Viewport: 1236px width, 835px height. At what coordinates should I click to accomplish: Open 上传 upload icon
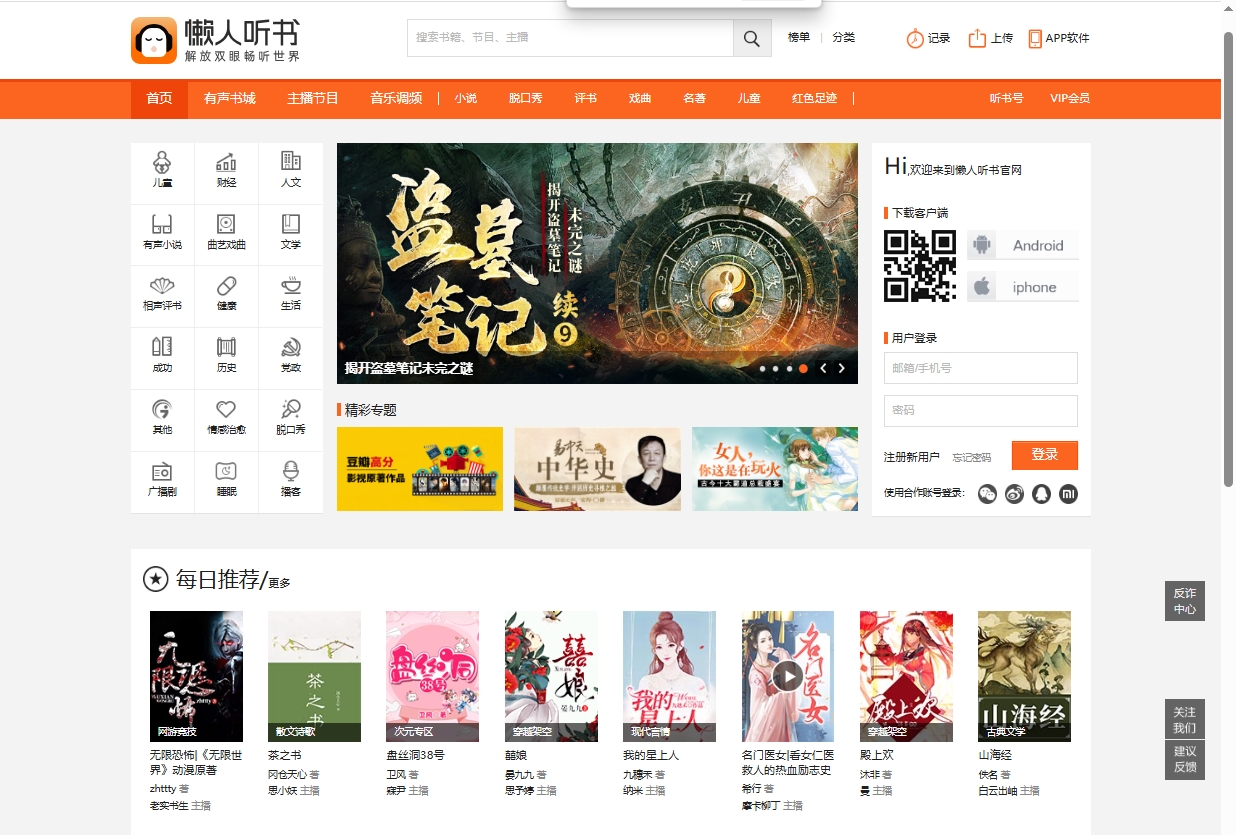977,39
